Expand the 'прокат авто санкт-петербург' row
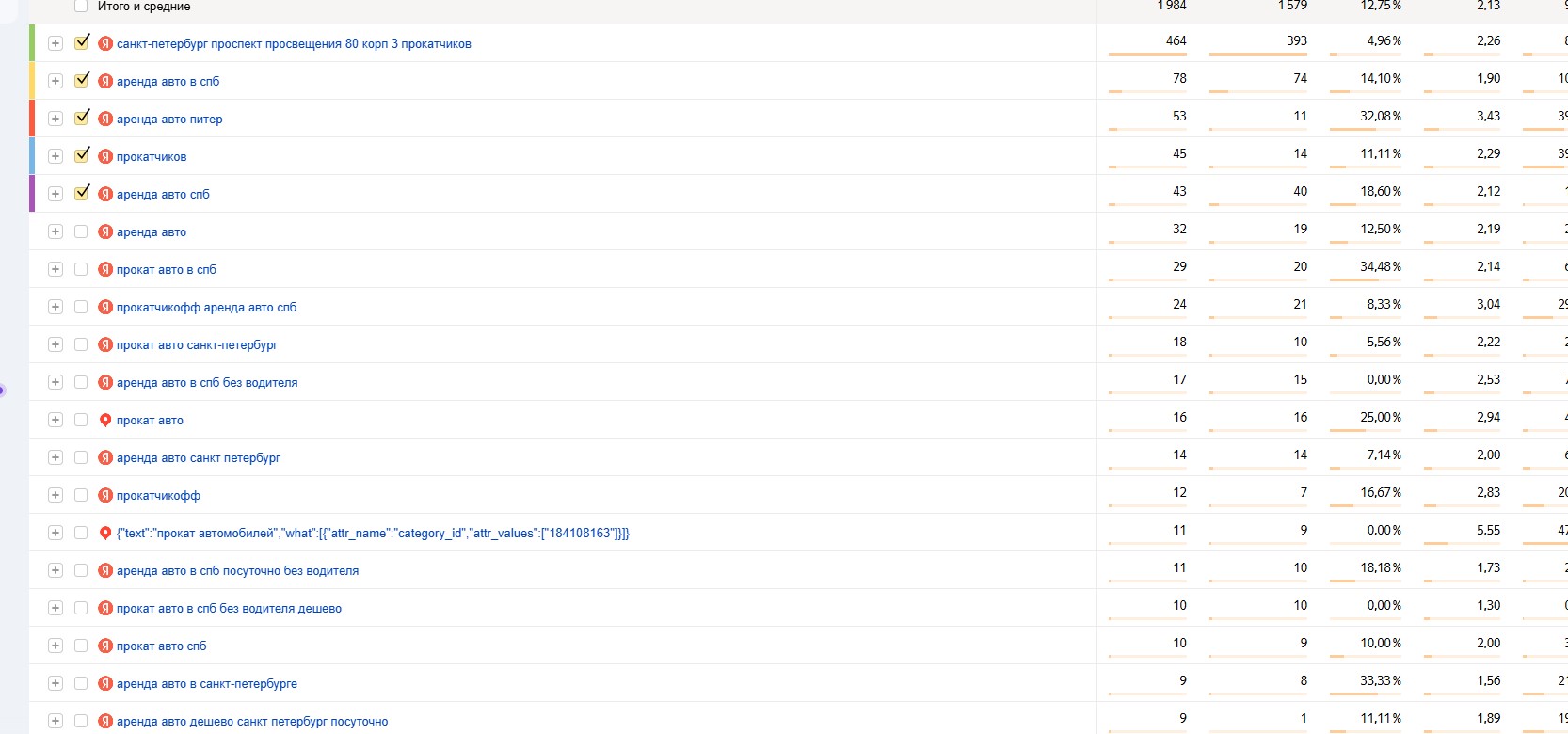Image resolution: width=1568 pixels, height=734 pixels. pos(56,344)
